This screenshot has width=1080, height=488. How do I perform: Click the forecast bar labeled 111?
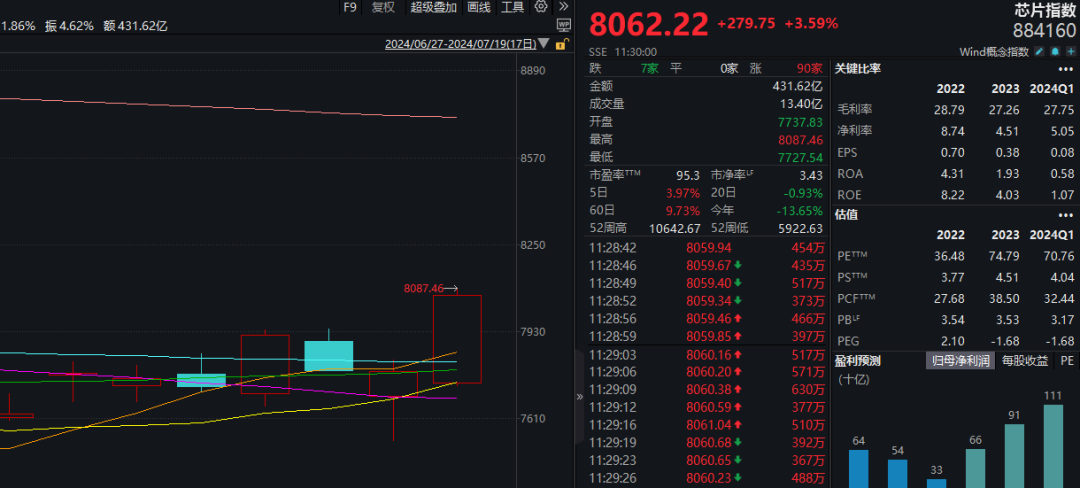click(1053, 446)
